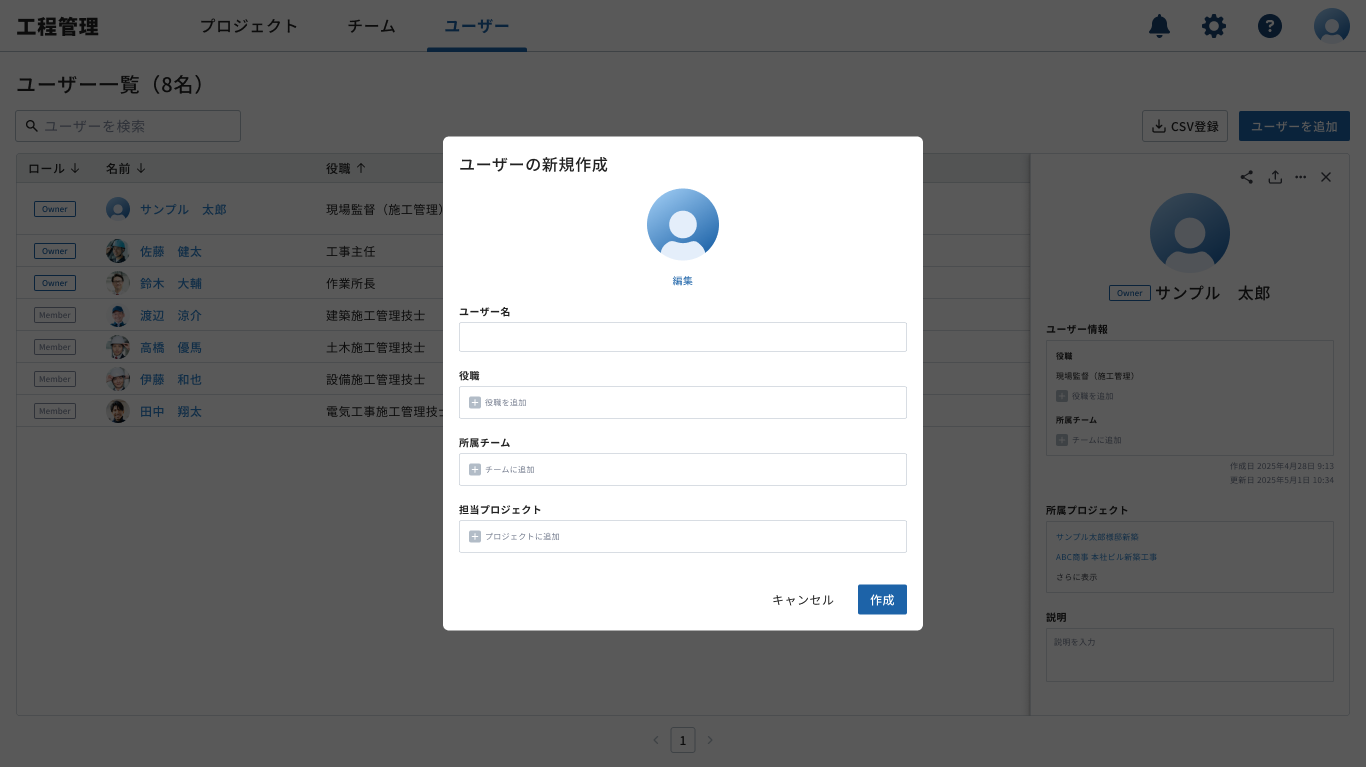This screenshot has height=768, width=1366.
Task: Click the share icon in the user detail panel
Action: click(x=1246, y=177)
